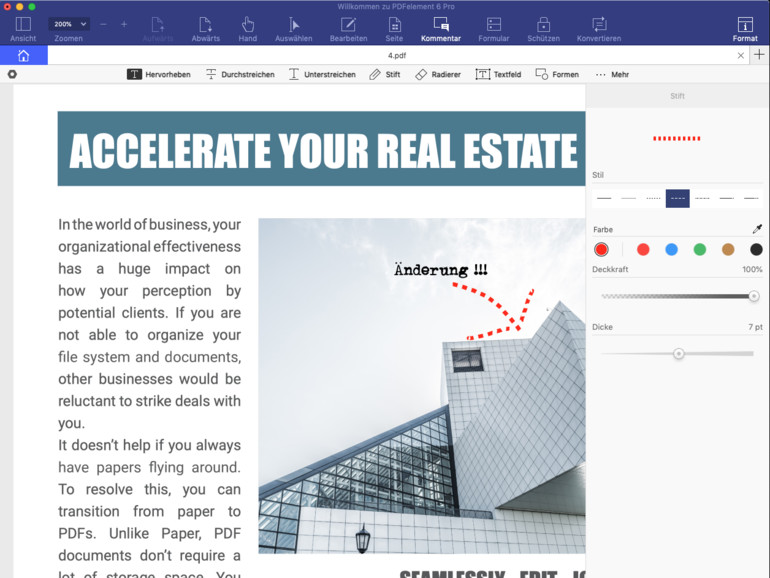Click the Deckkraft opacity slider handle
Viewport: 770px width, 578px height.
754,296
